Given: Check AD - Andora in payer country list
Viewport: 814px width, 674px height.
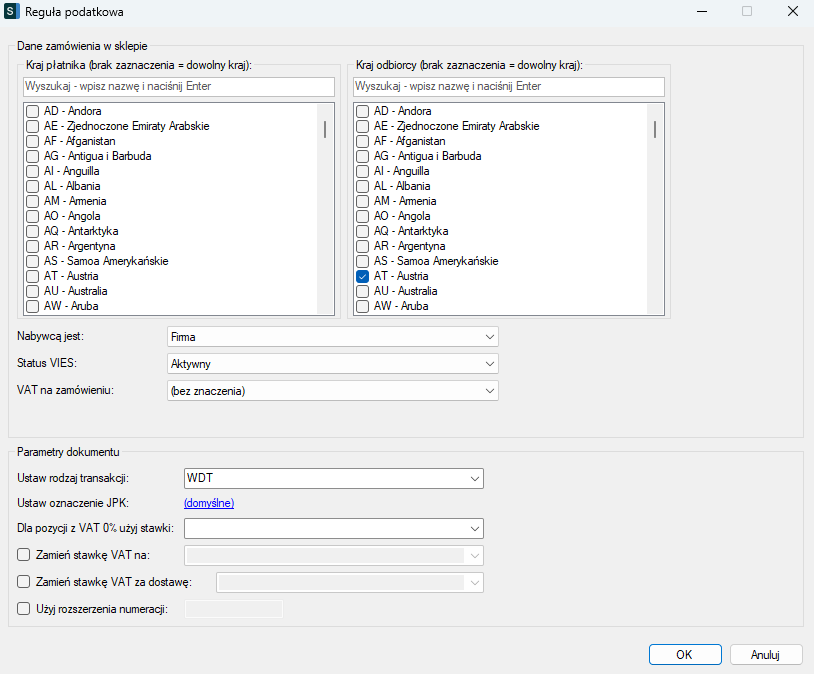Looking at the screenshot, I should pos(33,111).
